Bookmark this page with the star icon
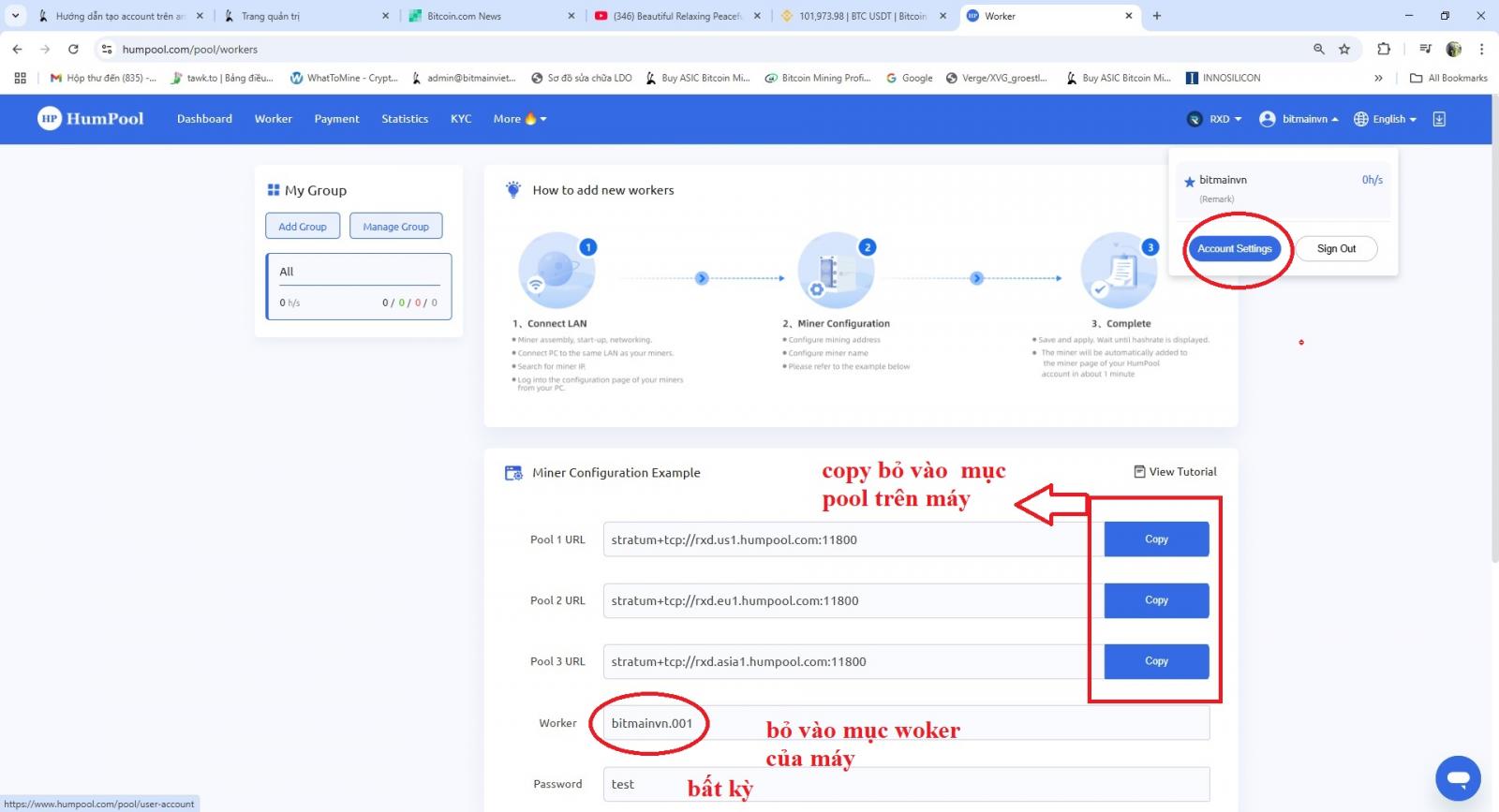The image size is (1499, 812). click(x=1344, y=49)
